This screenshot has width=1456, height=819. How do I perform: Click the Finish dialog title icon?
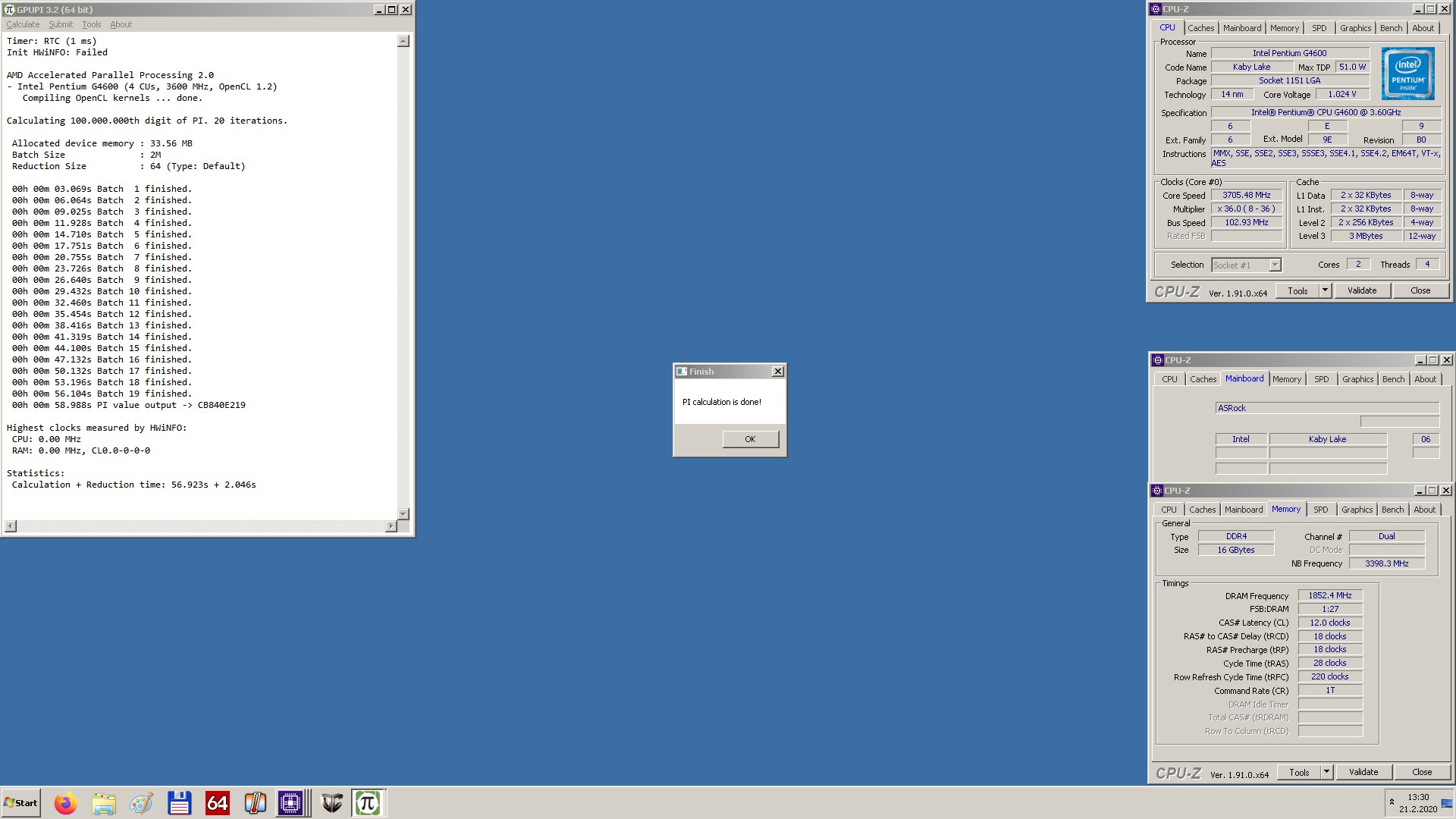pyautogui.click(x=682, y=372)
